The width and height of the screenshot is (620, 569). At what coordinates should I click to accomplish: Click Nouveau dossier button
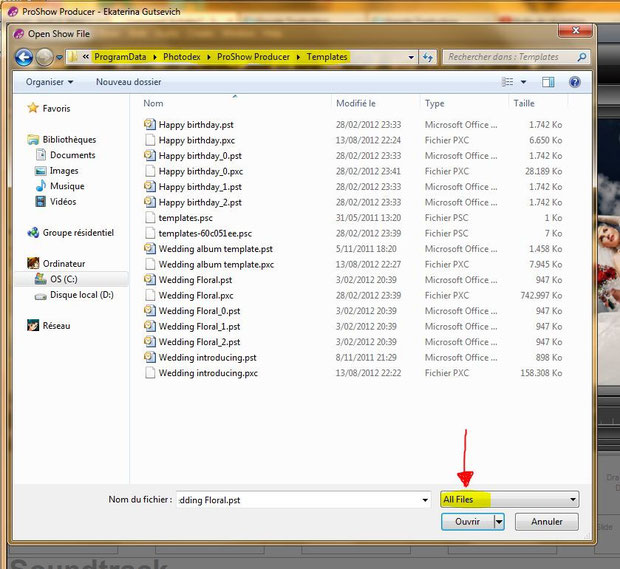pos(129,82)
